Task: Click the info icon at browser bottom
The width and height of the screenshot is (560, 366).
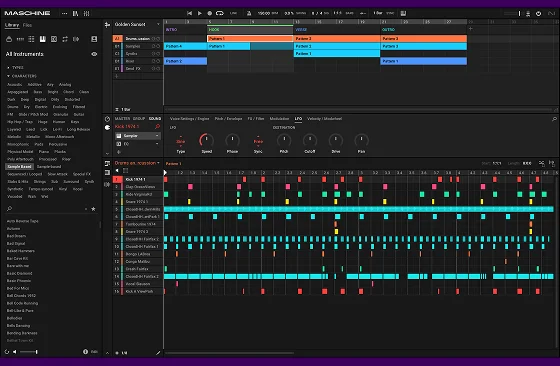Action: tap(85, 352)
